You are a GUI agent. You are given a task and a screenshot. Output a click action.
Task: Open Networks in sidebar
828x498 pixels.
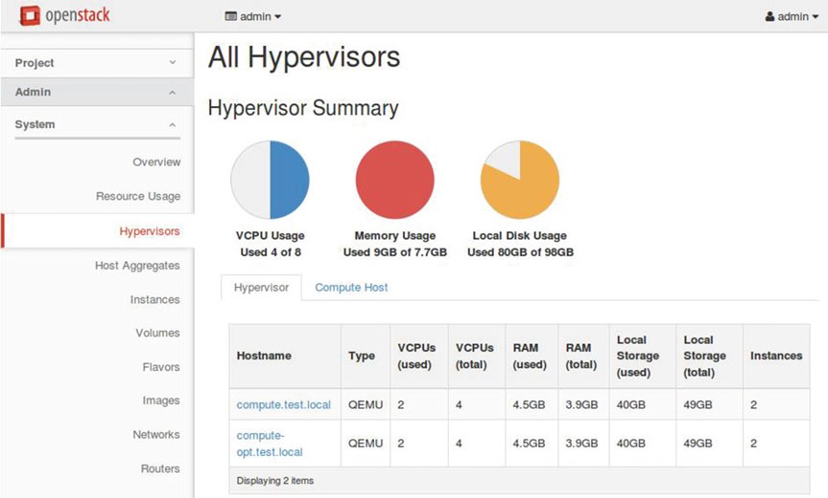pos(156,434)
